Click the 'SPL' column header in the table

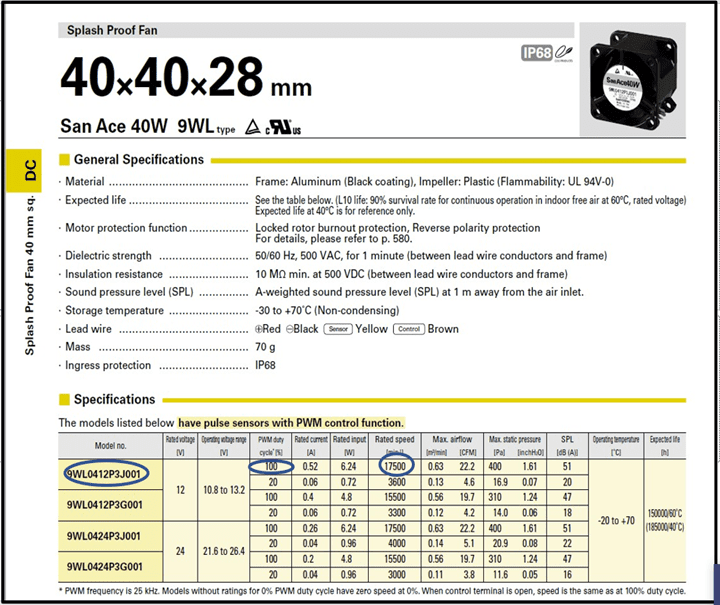click(567, 446)
